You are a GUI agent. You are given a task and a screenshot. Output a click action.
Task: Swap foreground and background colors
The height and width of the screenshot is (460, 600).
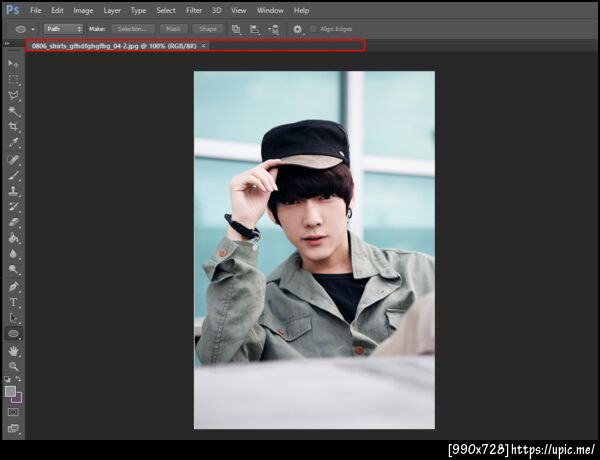click(18, 379)
